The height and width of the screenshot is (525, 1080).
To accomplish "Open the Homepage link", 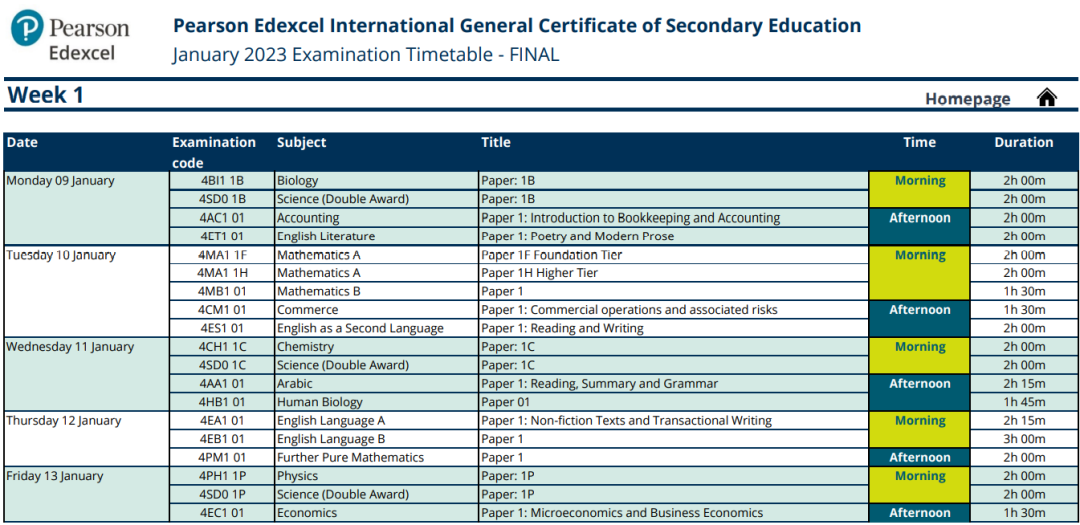I will [967, 98].
